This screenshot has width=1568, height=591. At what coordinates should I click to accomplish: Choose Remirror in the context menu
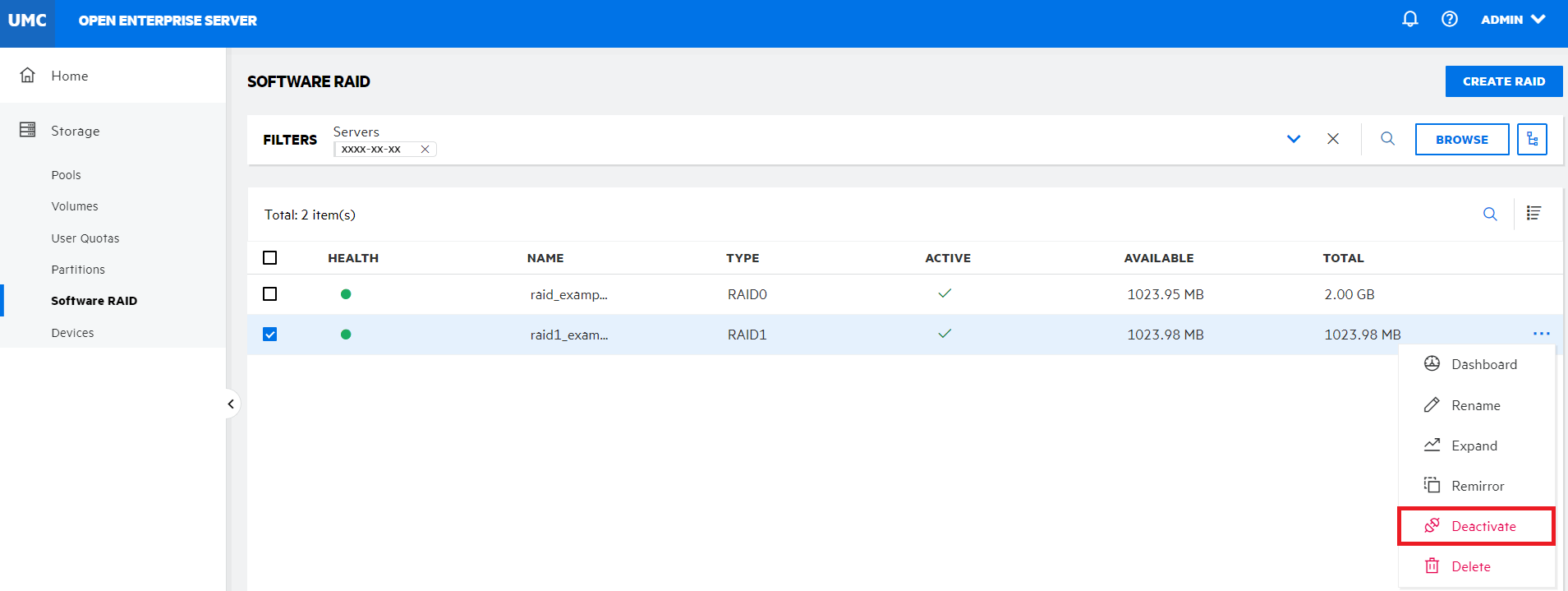1477,486
